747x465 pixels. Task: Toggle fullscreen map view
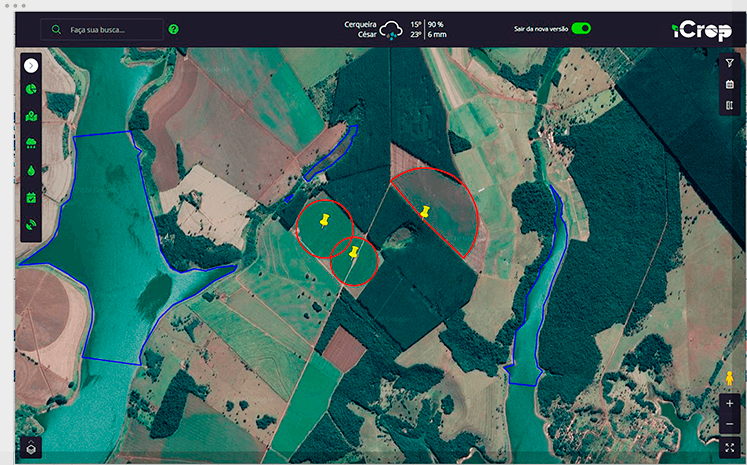[x=729, y=449]
